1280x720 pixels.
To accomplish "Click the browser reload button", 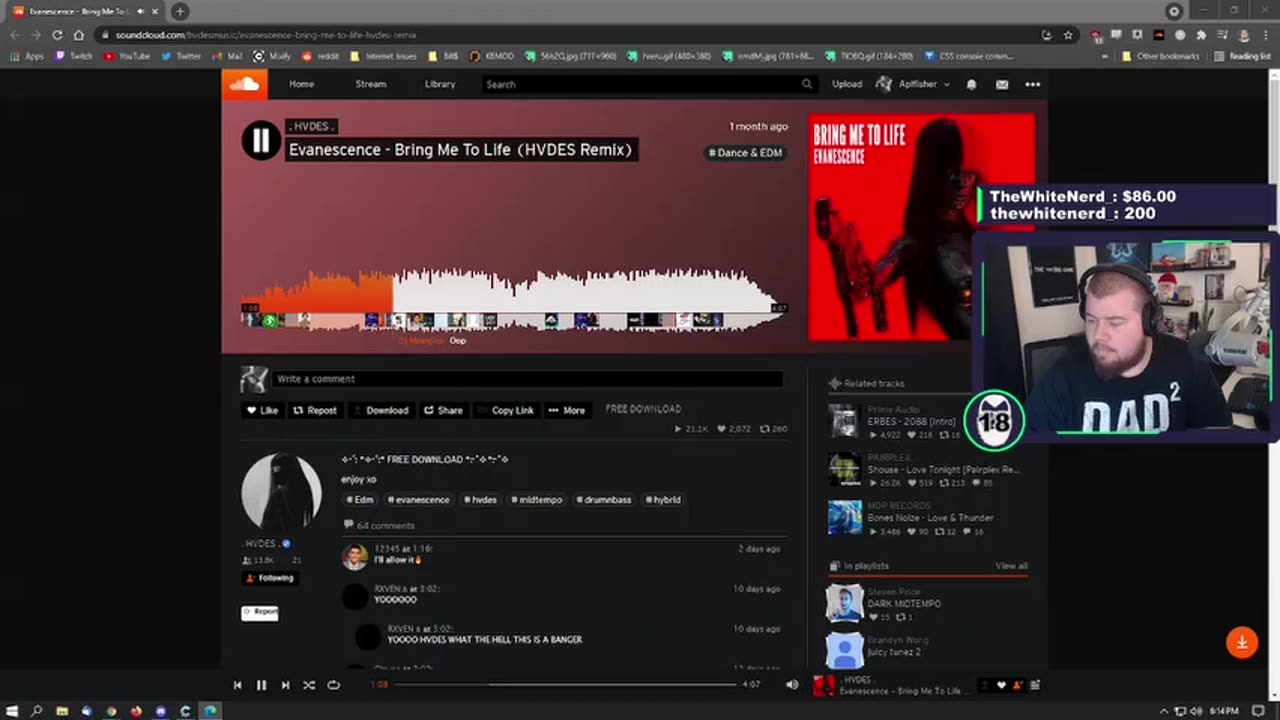I will point(57,35).
